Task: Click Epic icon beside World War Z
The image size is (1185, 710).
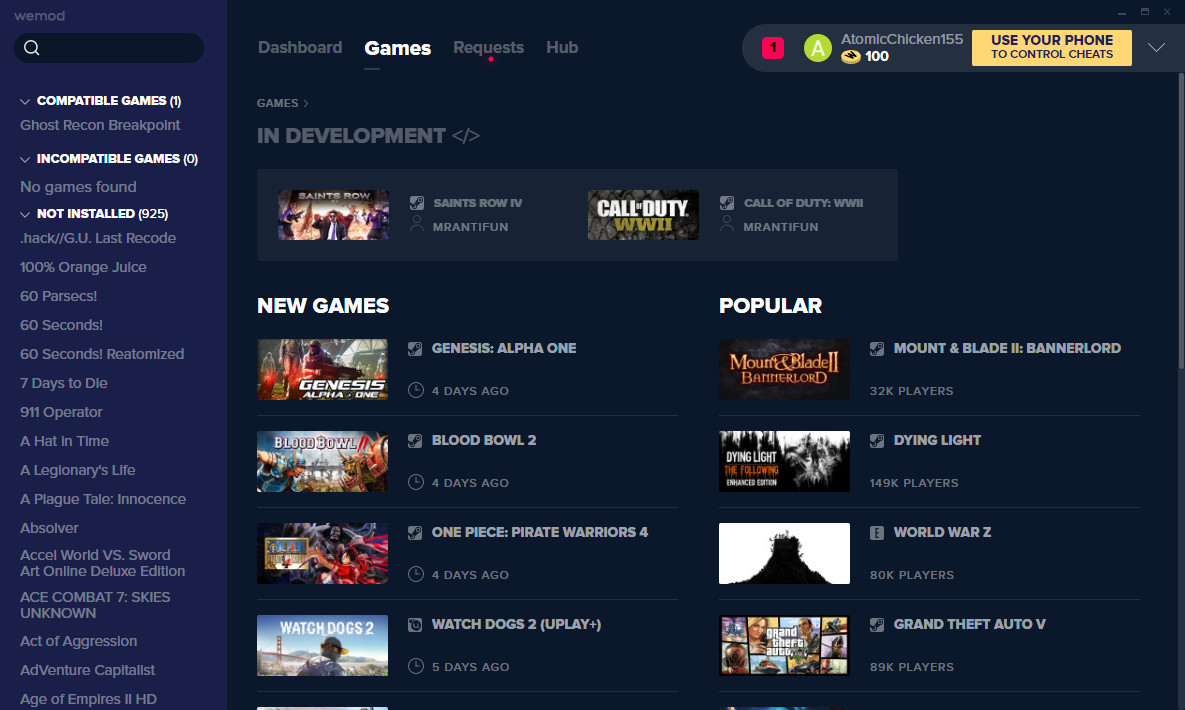Action: point(877,533)
